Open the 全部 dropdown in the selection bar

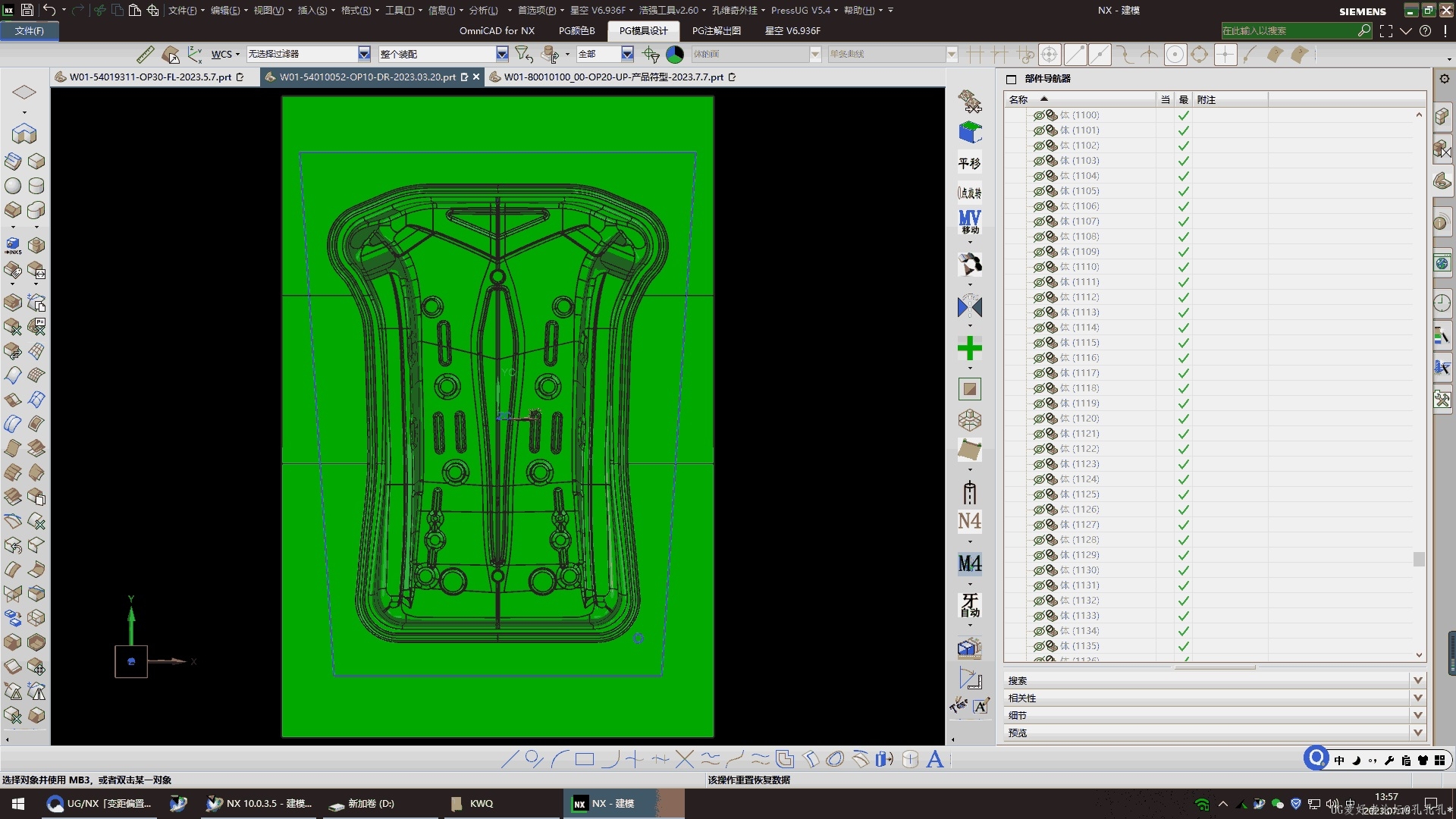627,54
